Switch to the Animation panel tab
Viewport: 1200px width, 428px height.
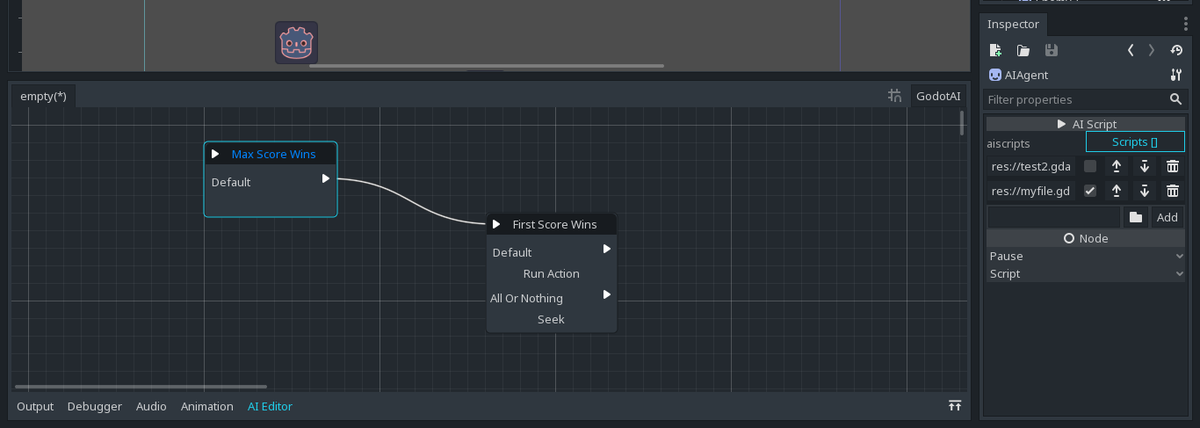[x=207, y=406]
